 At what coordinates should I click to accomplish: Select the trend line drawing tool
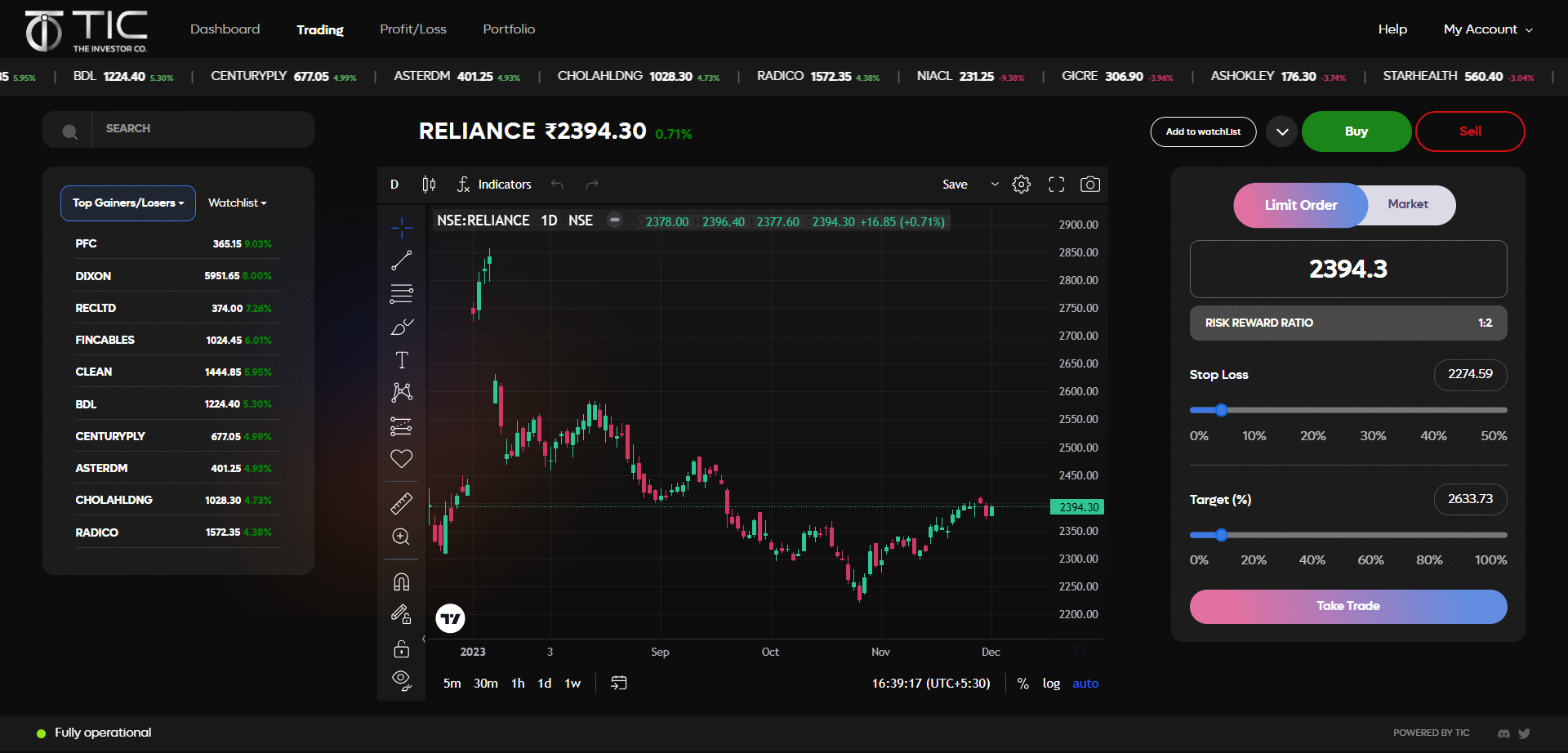pyautogui.click(x=401, y=261)
